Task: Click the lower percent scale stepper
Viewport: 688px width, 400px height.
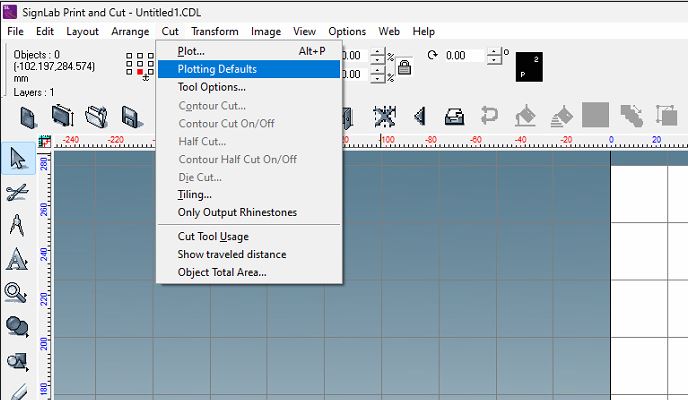Action: (378, 75)
